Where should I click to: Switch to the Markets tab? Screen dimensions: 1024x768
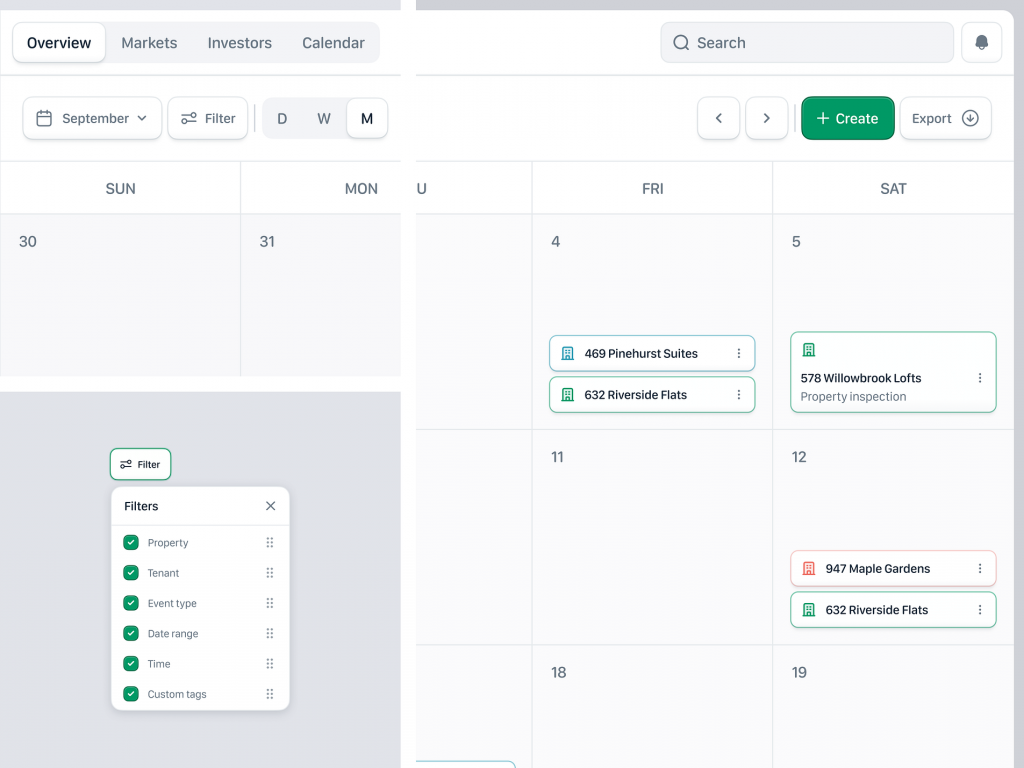tap(149, 43)
